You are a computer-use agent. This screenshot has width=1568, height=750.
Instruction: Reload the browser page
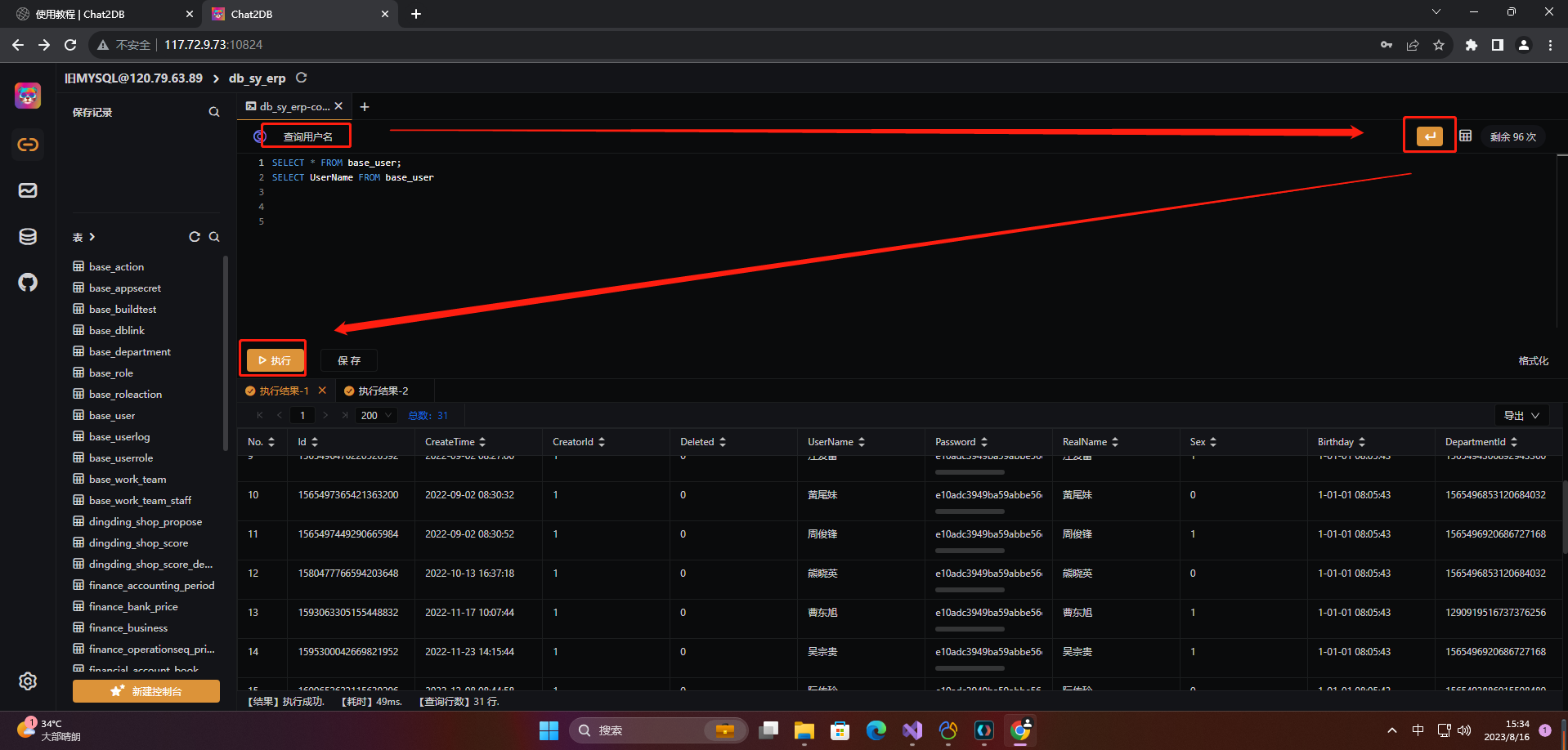[70, 45]
